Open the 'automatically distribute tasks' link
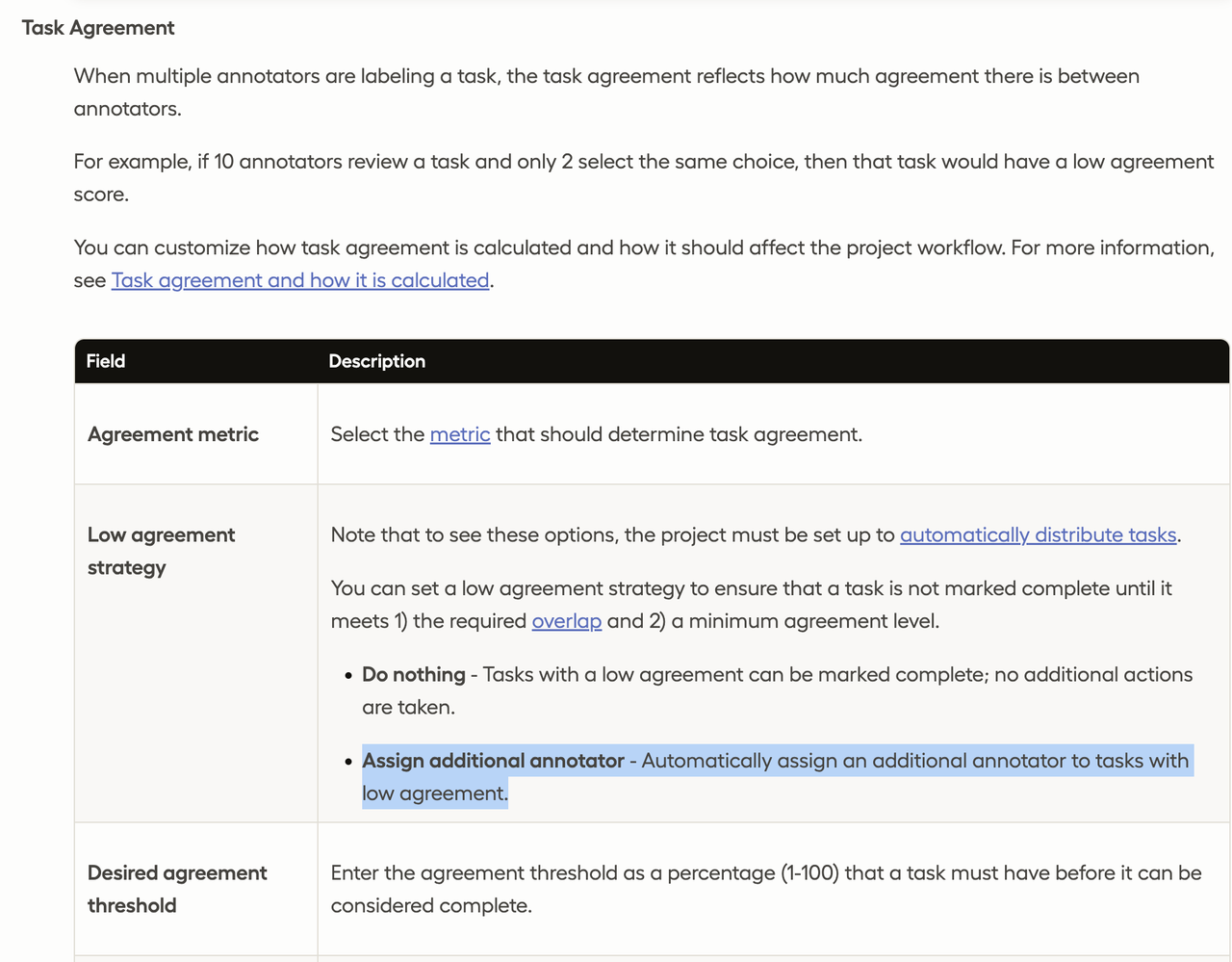This screenshot has width=1232, height=962. [x=1038, y=534]
